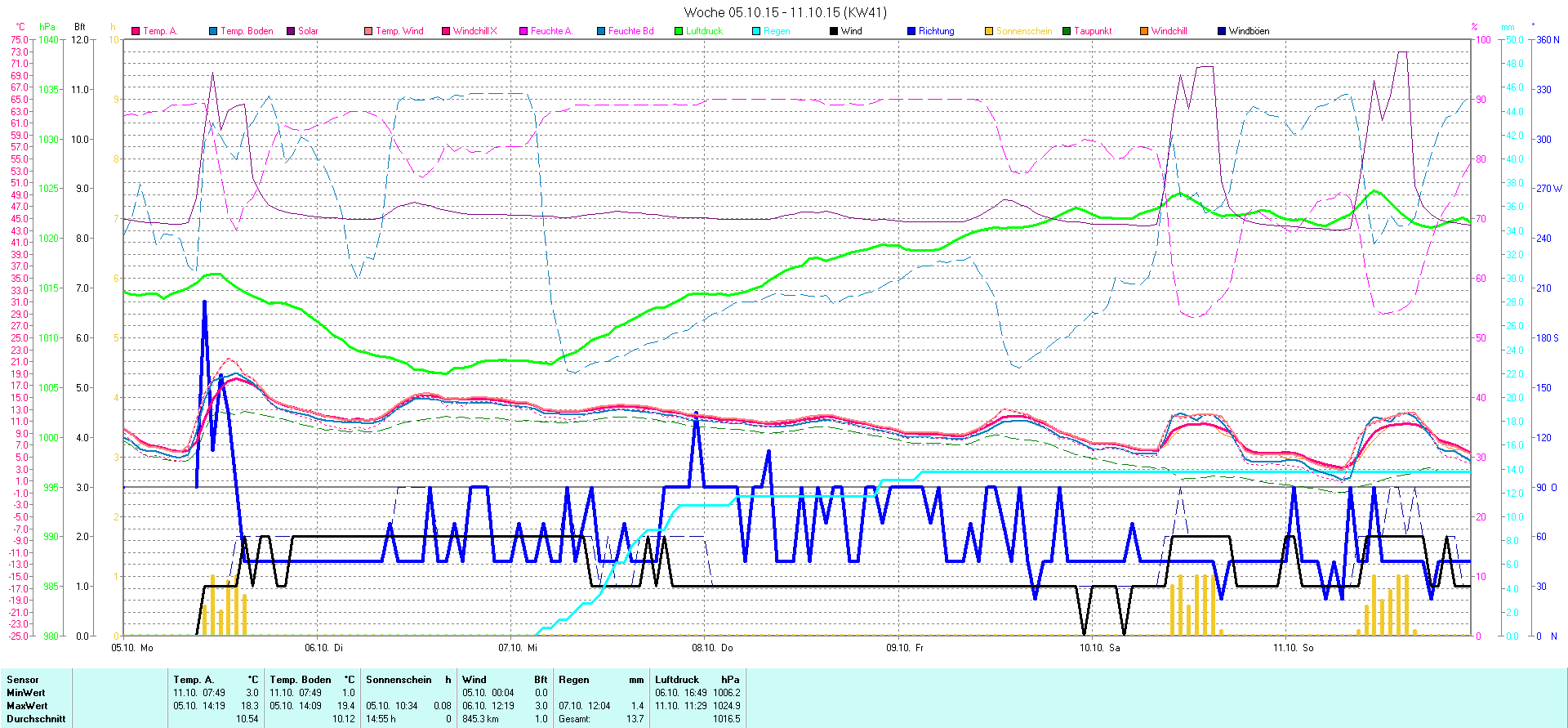This screenshot has width=1568, height=728.
Task: Click the dark green Taupunkt legend square
Action: click(1067, 31)
